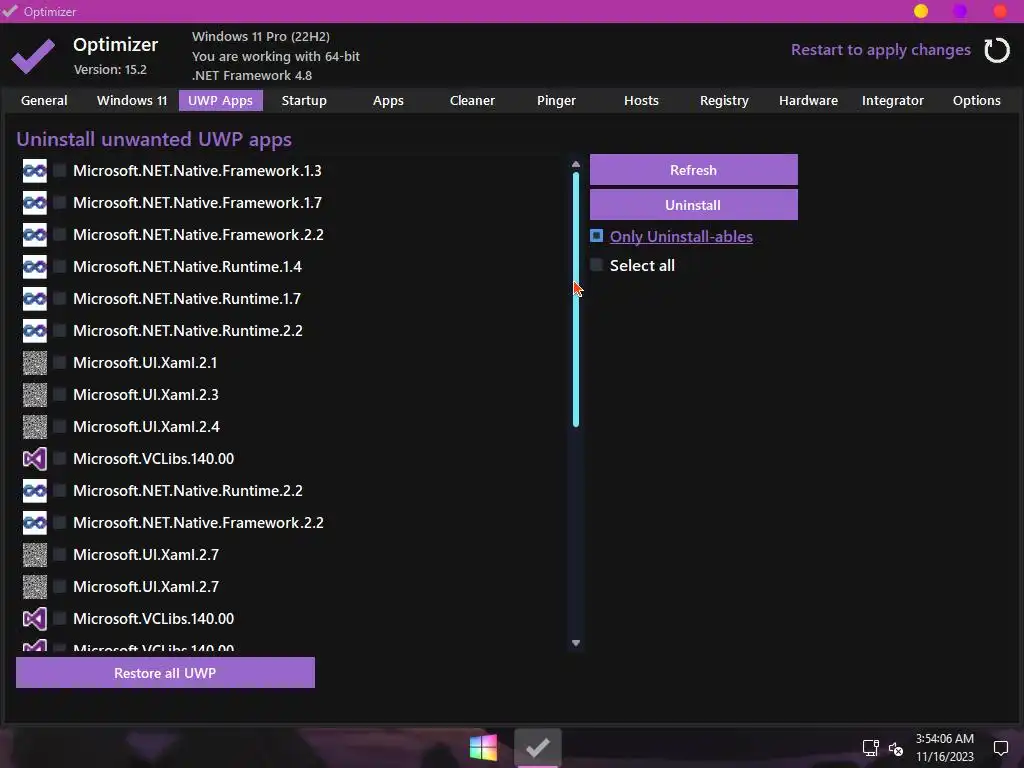This screenshot has height=768, width=1024.
Task: Click the Optimizer checkmark logo
Action: [33, 56]
